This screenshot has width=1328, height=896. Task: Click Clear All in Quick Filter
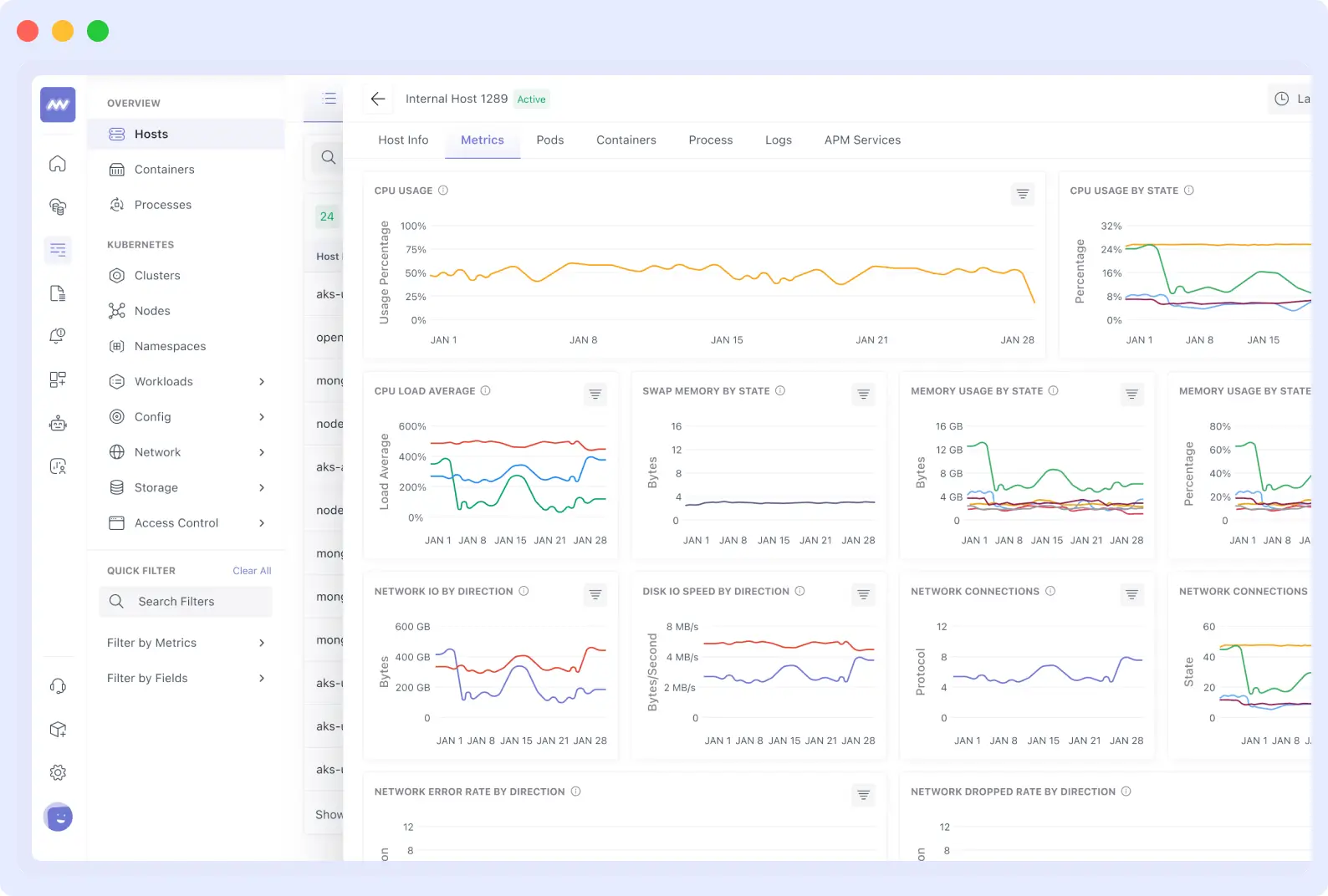(252, 571)
